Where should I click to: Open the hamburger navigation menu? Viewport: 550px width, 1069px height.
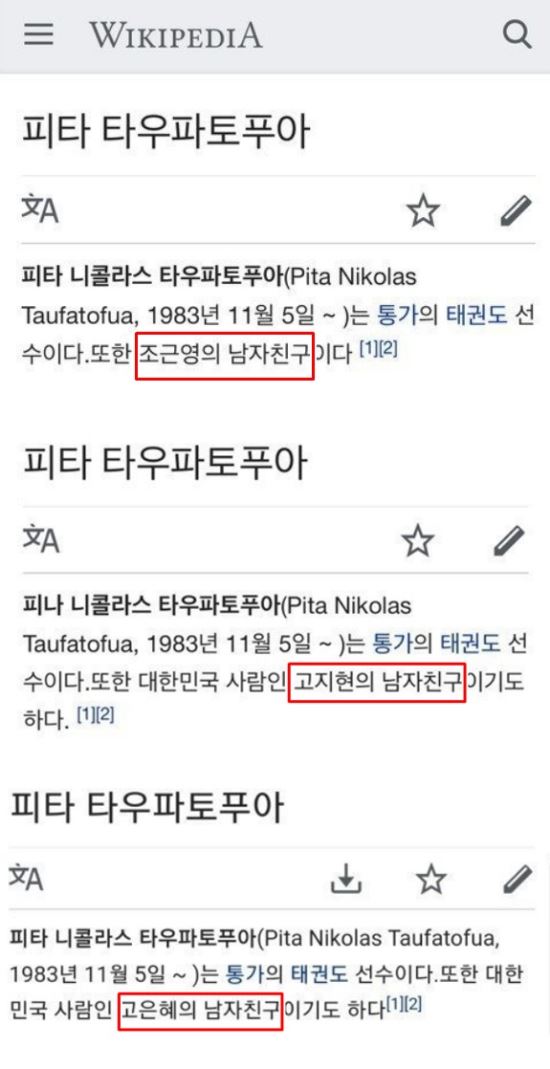(x=39, y=34)
